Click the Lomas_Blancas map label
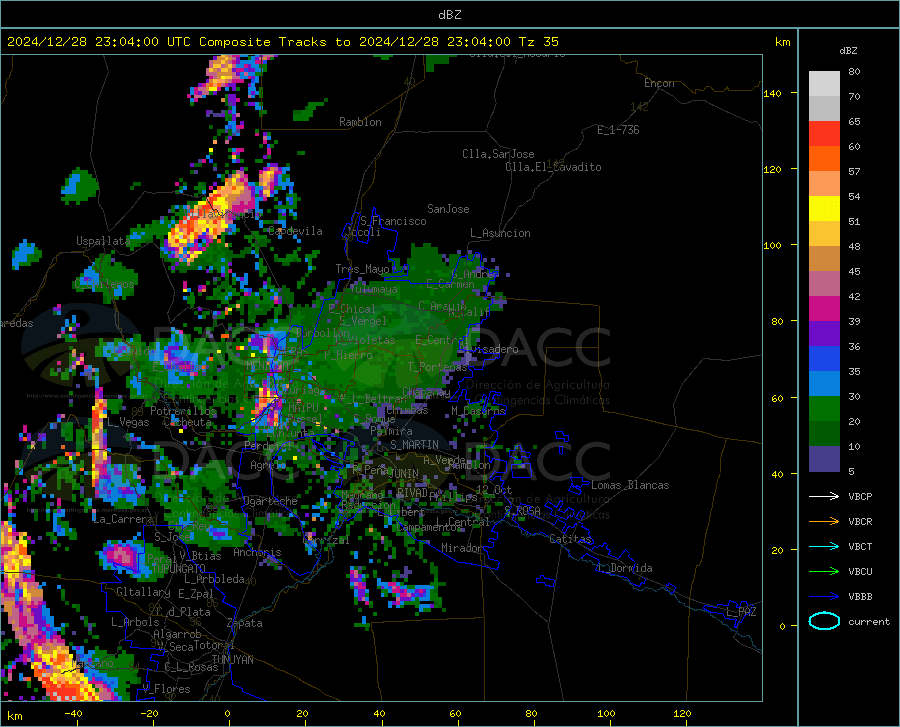900x727 pixels. (x=630, y=485)
